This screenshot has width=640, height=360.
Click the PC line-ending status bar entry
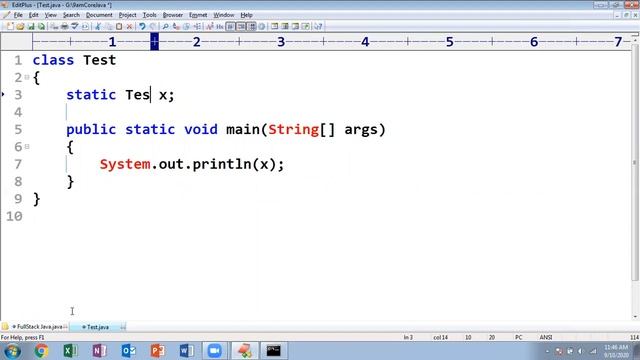pos(518,337)
